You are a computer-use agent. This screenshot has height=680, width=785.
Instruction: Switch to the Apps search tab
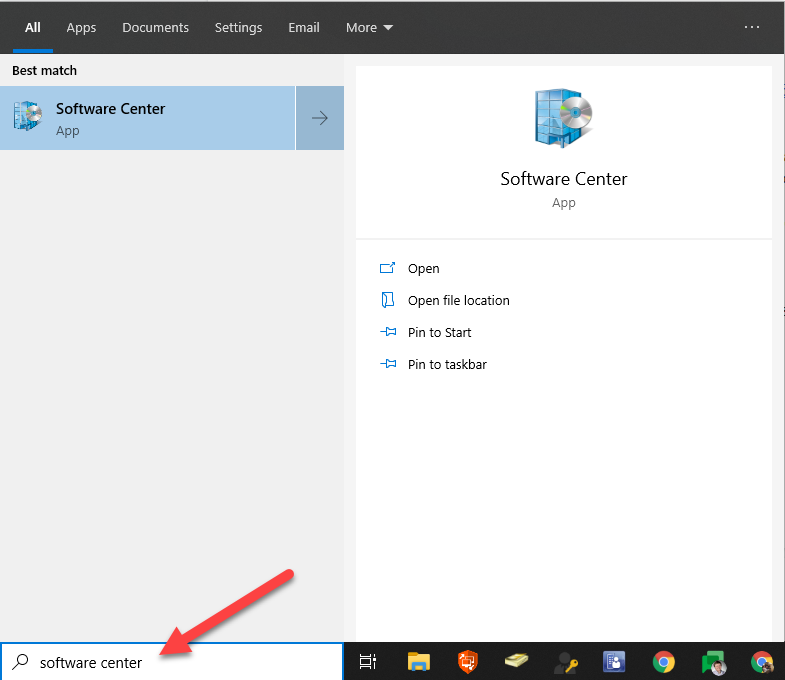click(81, 27)
